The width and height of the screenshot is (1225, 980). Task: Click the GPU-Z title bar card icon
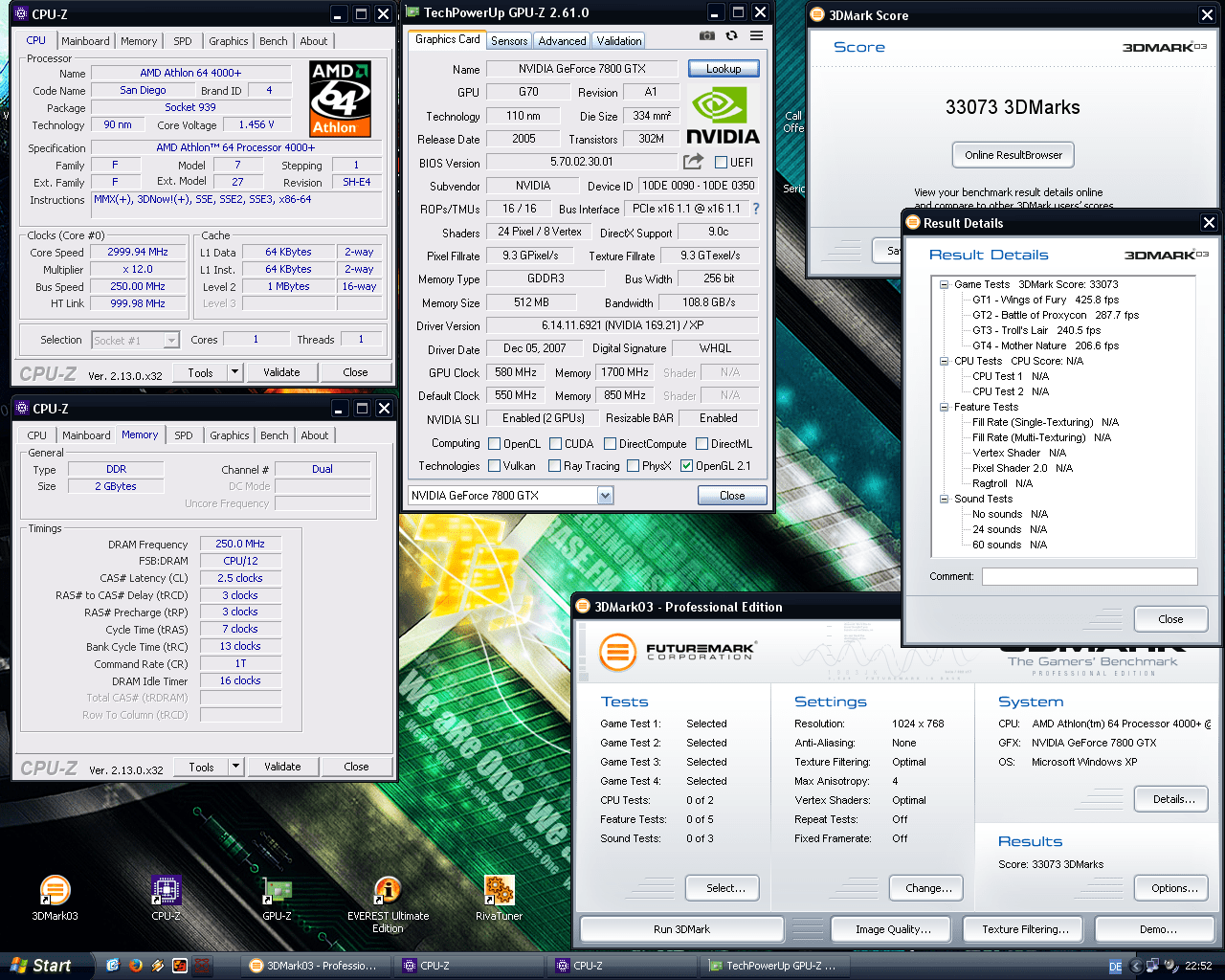pyautogui.click(x=412, y=12)
